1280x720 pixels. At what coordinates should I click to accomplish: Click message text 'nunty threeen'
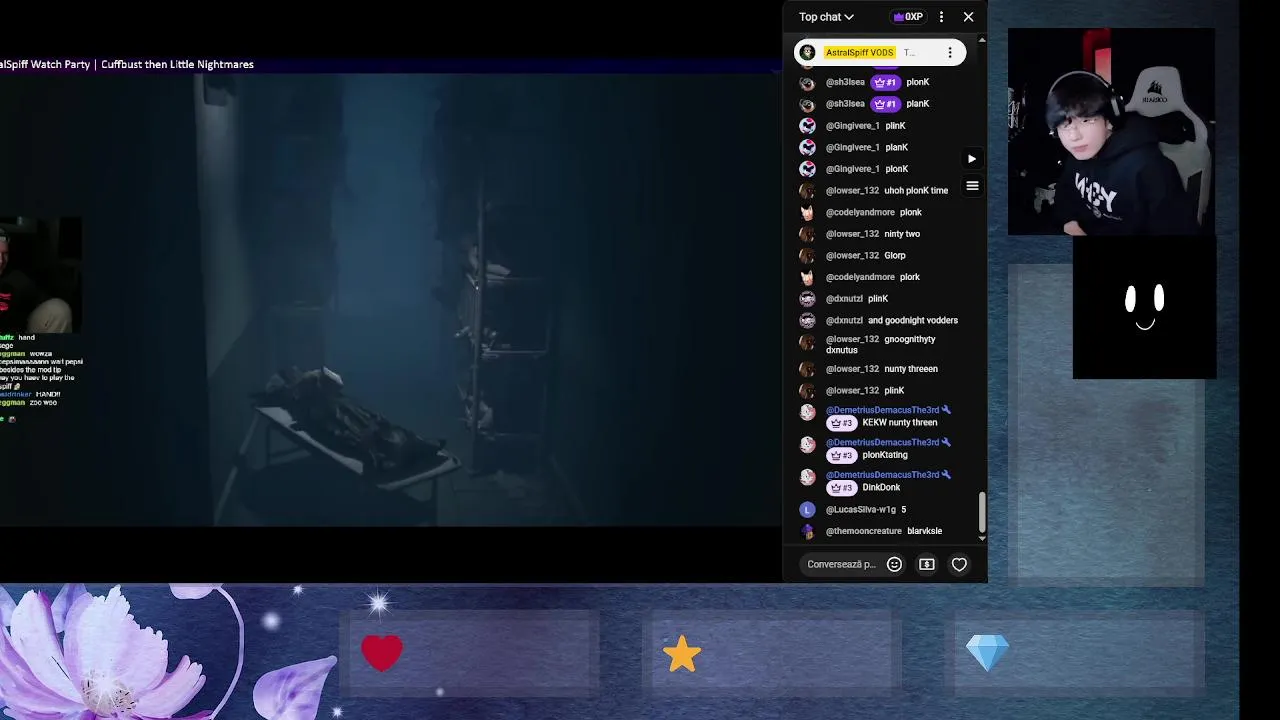click(911, 369)
